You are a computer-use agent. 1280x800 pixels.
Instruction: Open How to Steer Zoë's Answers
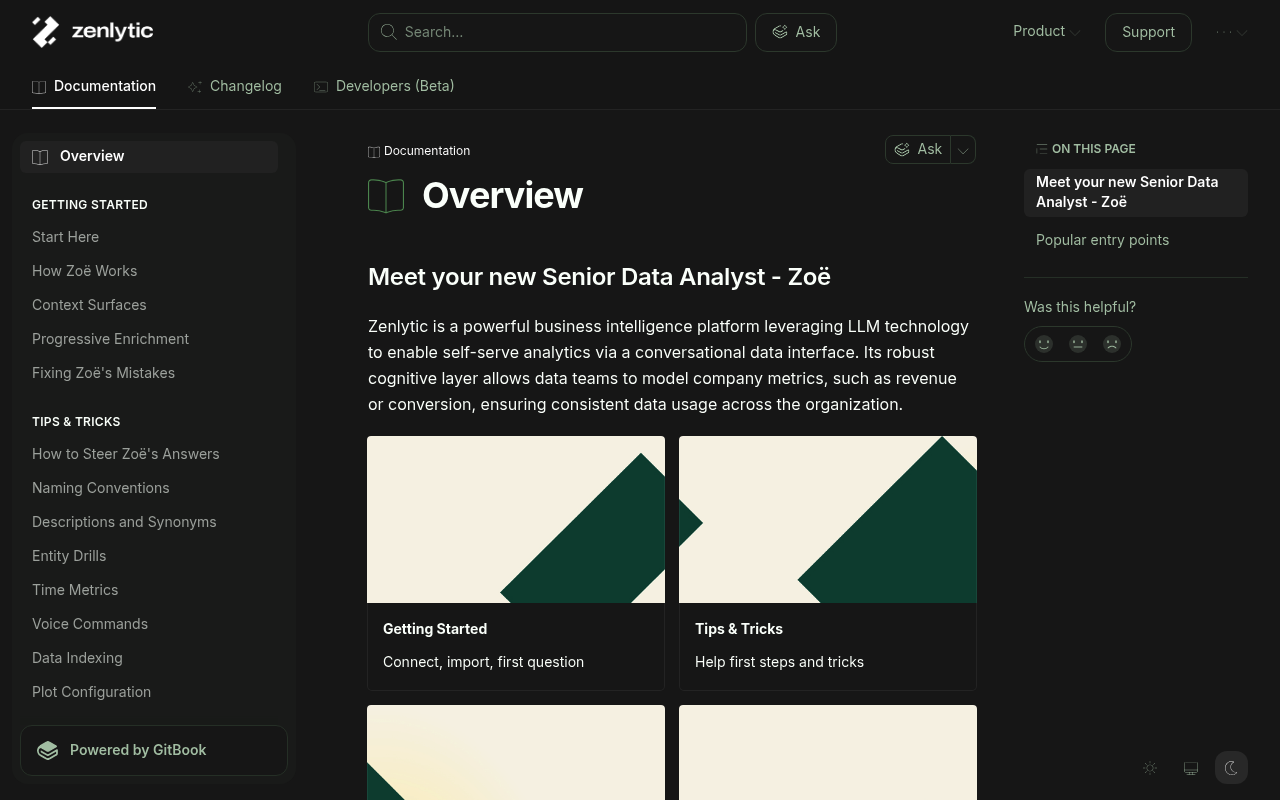tap(125, 455)
